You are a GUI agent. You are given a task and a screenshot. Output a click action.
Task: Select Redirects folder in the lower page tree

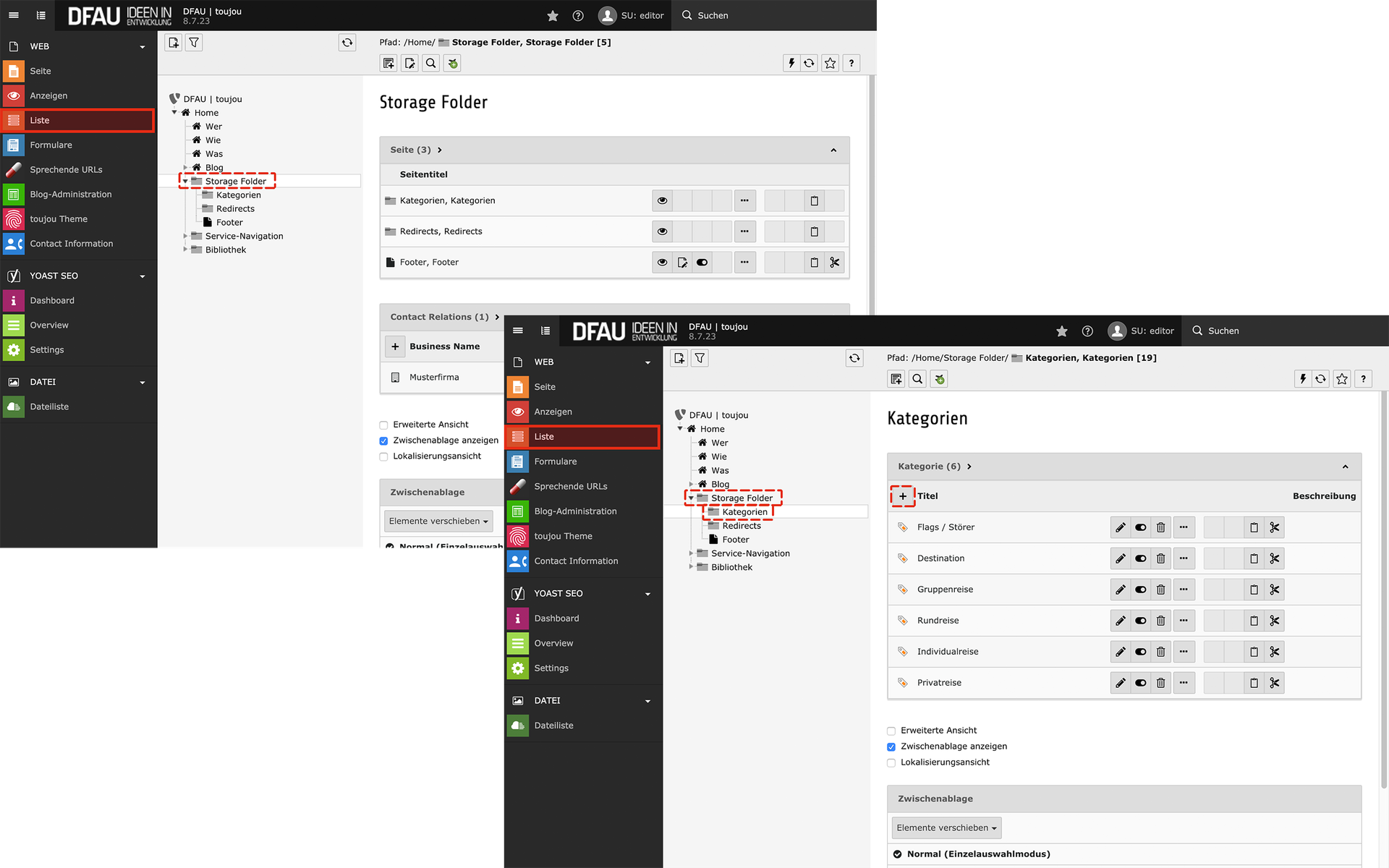pos(741,526)
